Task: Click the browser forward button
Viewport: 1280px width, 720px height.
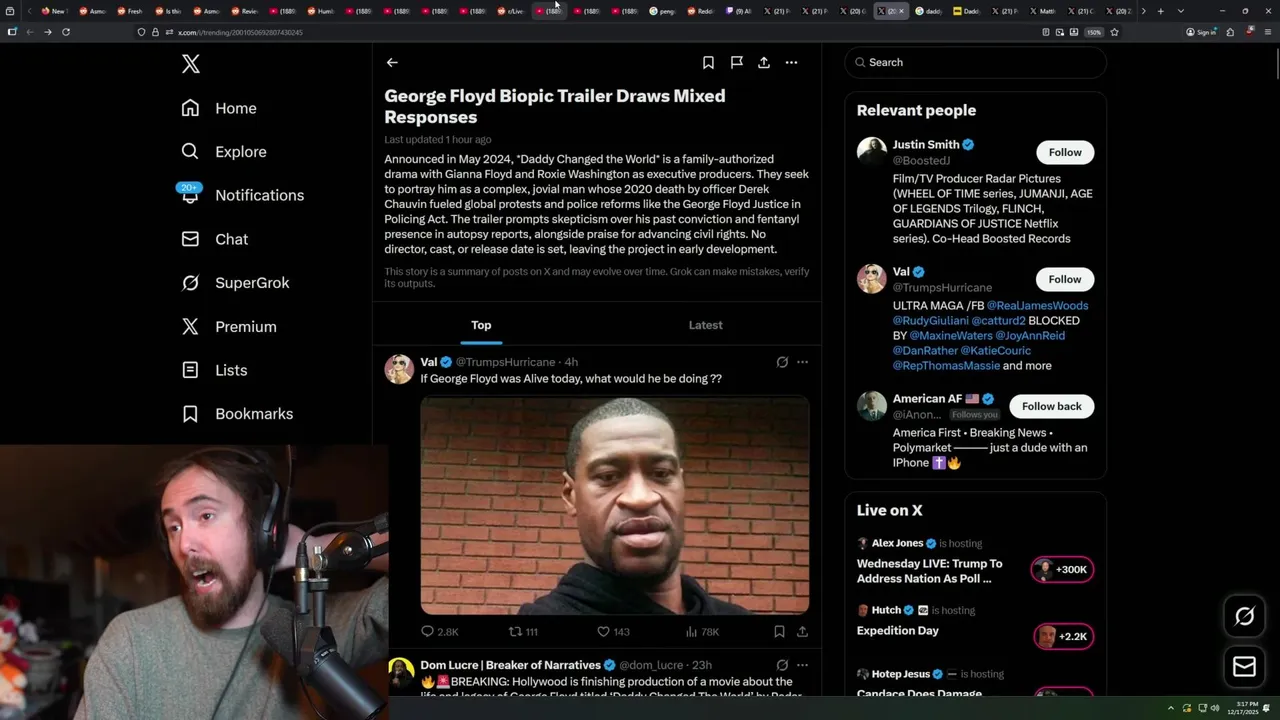Action: pyautogui.click(x=48, y=32)
